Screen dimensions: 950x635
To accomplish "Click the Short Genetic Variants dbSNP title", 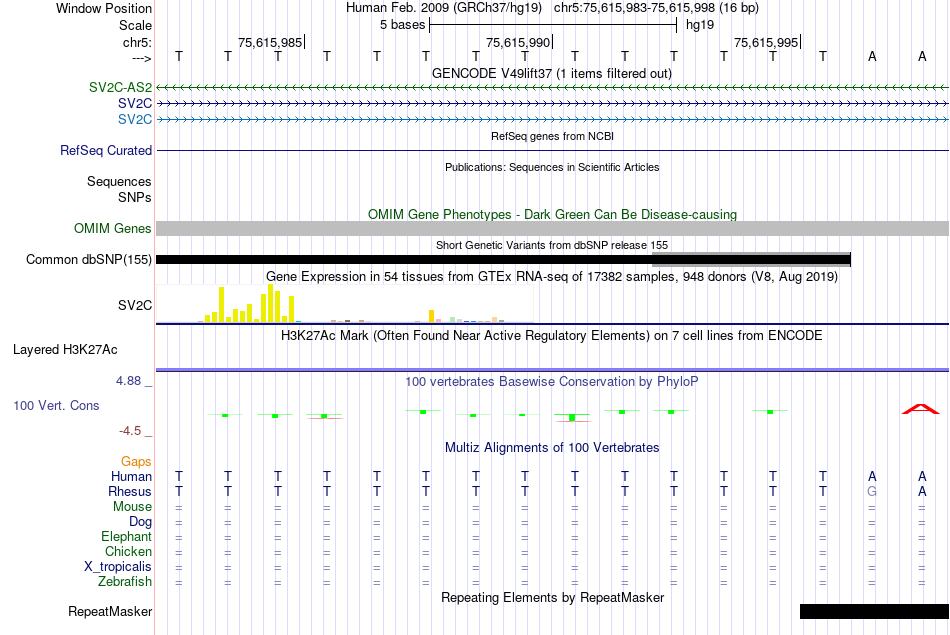I will (552, 245).
